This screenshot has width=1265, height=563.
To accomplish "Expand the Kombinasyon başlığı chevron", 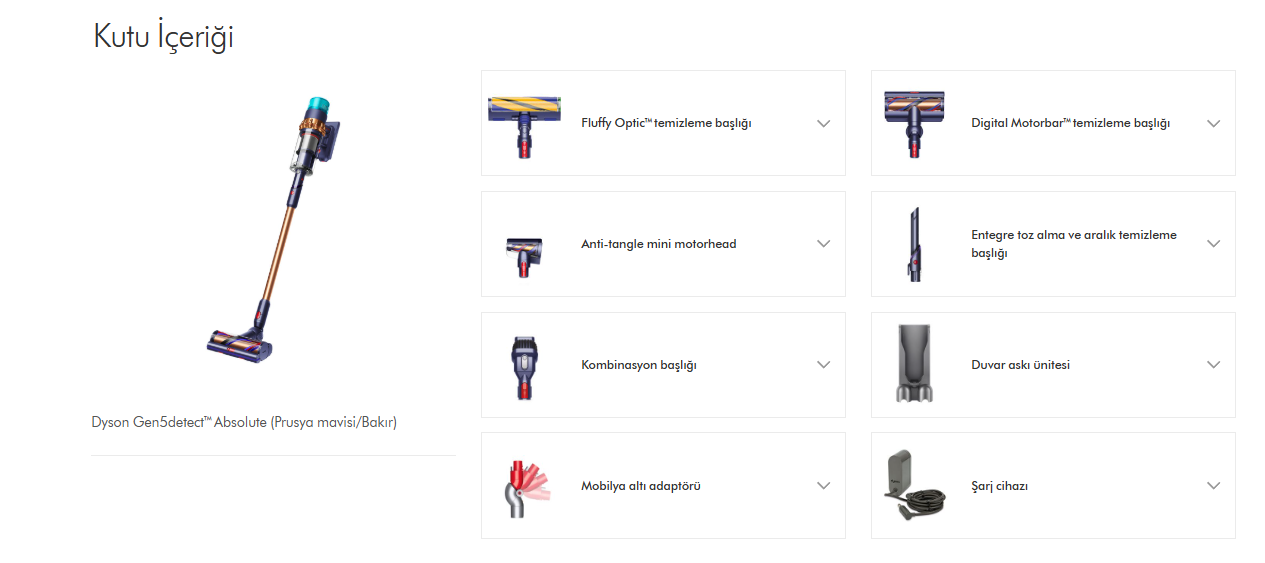I will (x=824, y=365).
